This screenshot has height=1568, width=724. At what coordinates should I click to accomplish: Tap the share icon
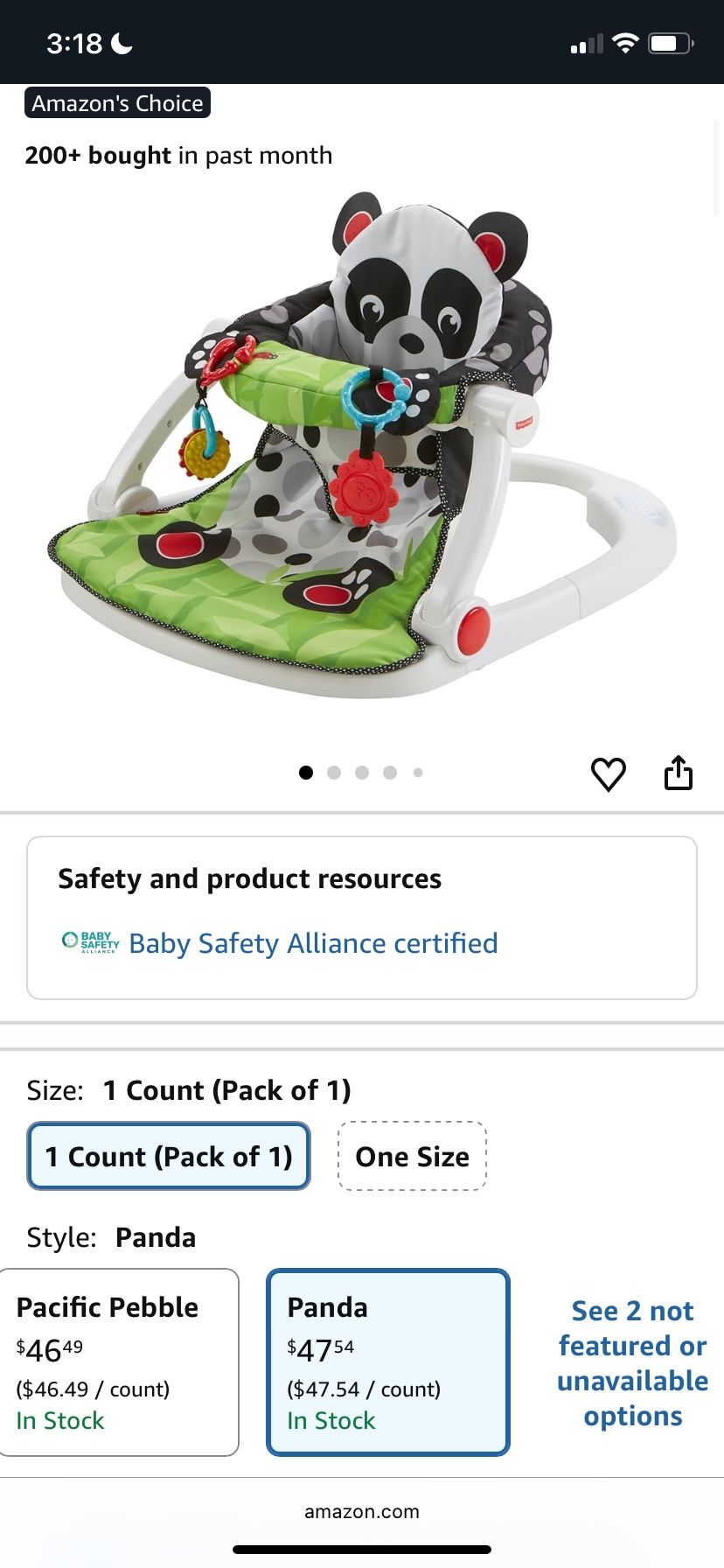point(679,773)
